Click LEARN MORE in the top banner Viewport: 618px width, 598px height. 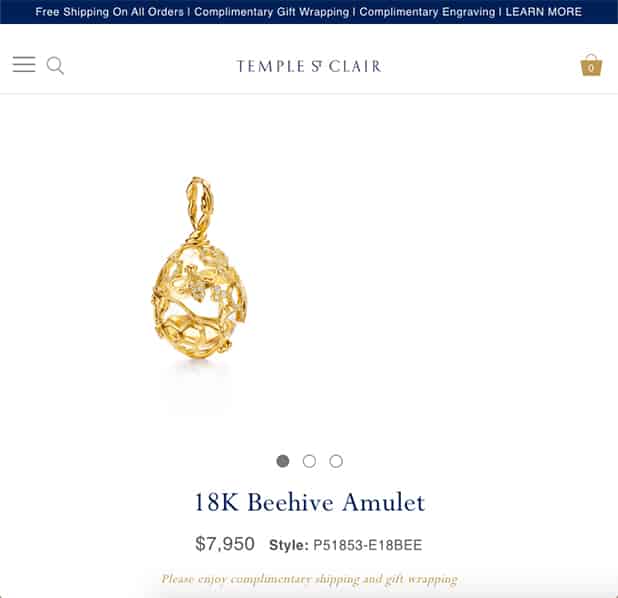pos(544,12)
